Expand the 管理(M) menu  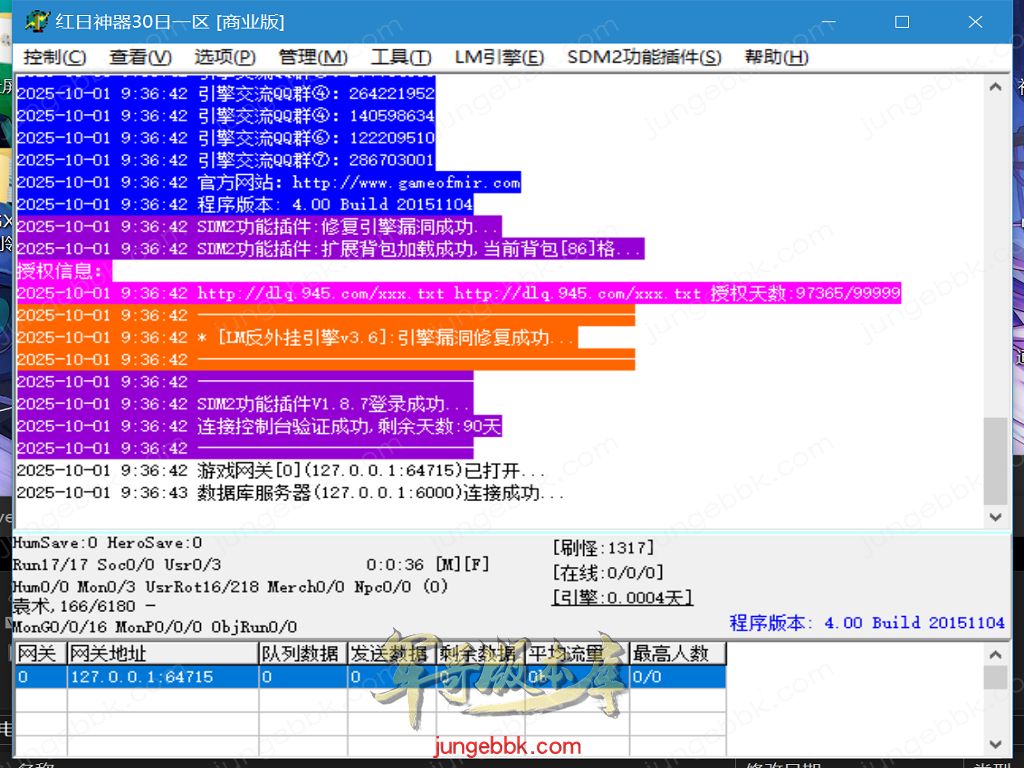pos(313,57)
